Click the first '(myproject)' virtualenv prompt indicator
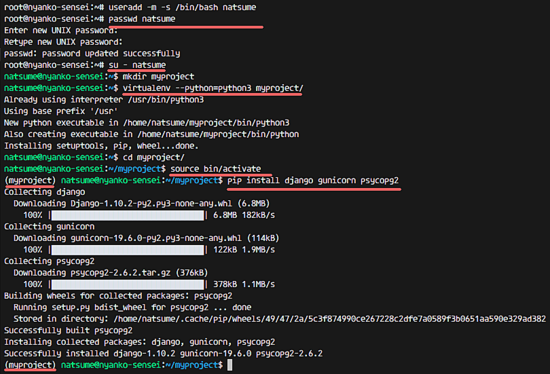 [x=30, y=180]
